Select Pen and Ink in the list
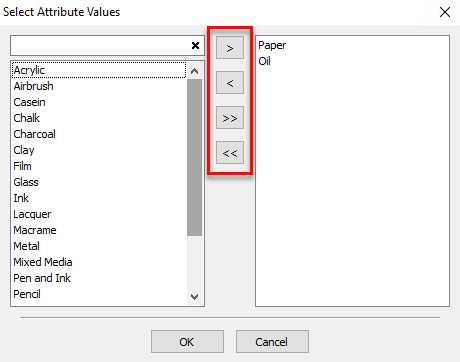The width and height of the screenshot is (460, 362). point(99,278)
